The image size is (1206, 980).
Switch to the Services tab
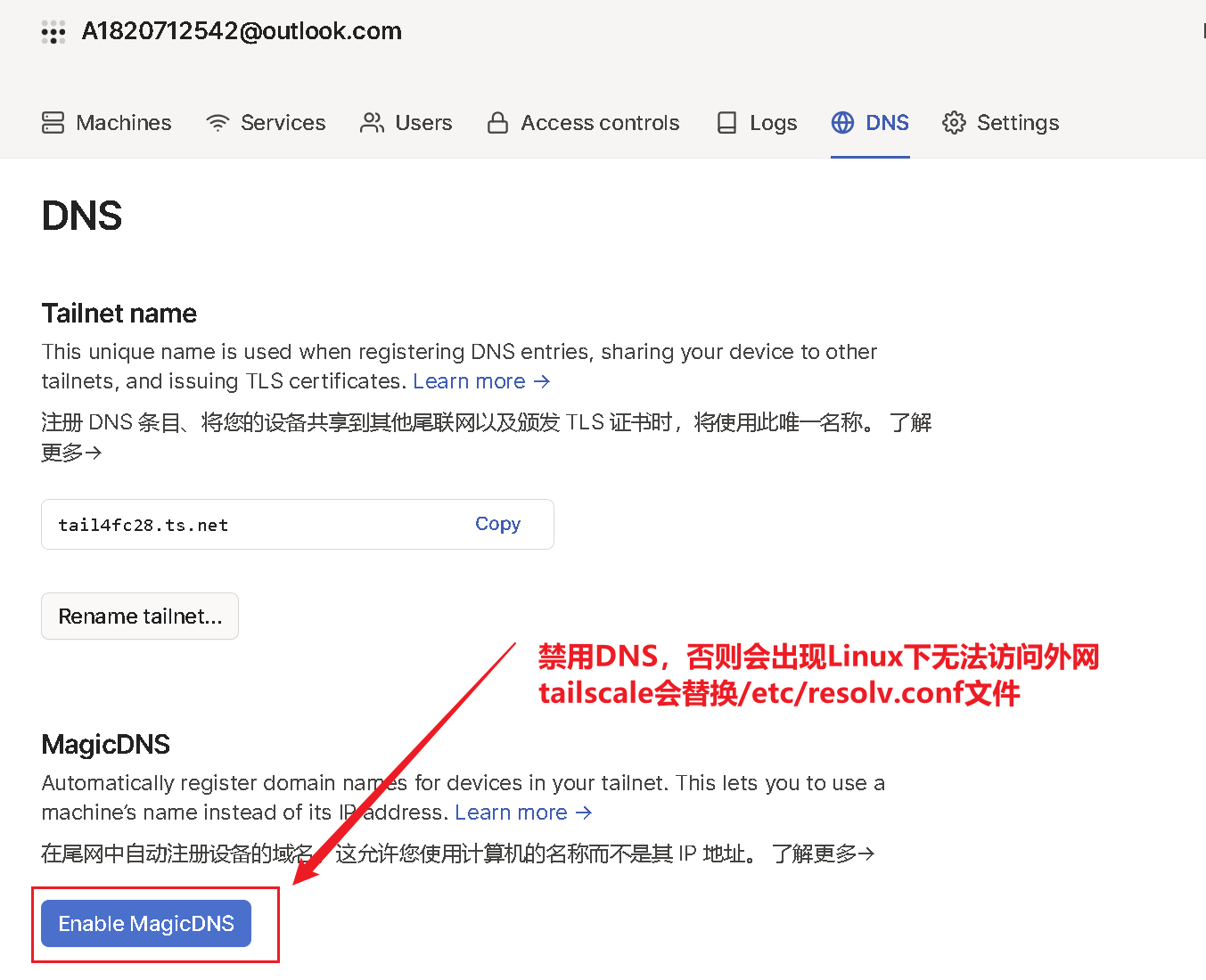click(266, 123)
